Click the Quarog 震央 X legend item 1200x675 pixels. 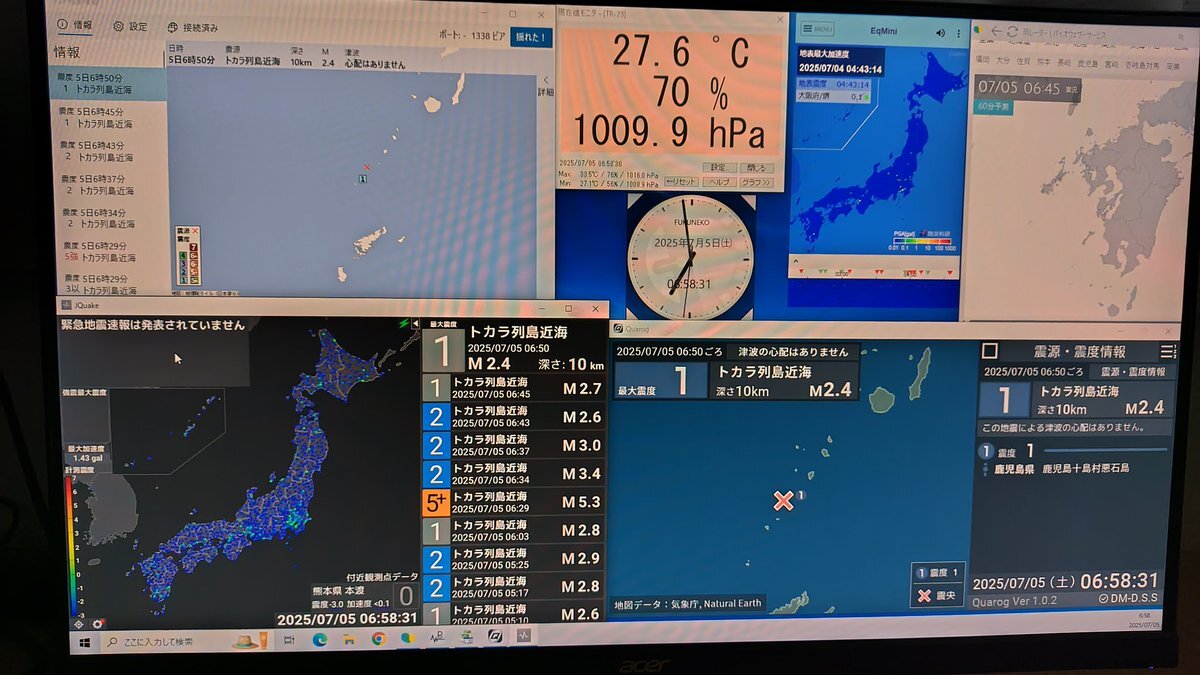click(x=938, y=597)
